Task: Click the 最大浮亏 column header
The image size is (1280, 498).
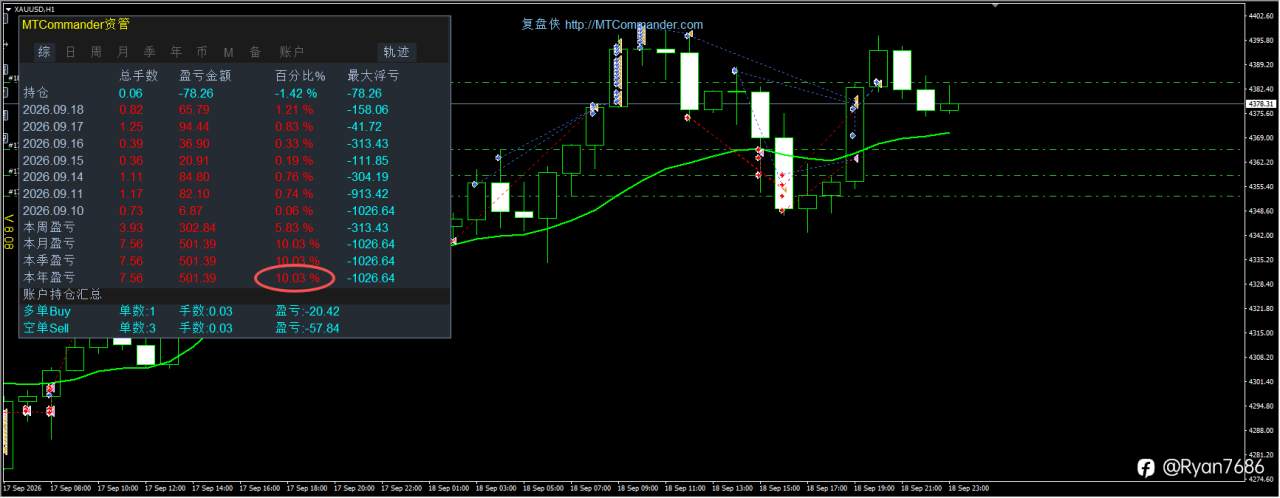Action: coord(372,75)
